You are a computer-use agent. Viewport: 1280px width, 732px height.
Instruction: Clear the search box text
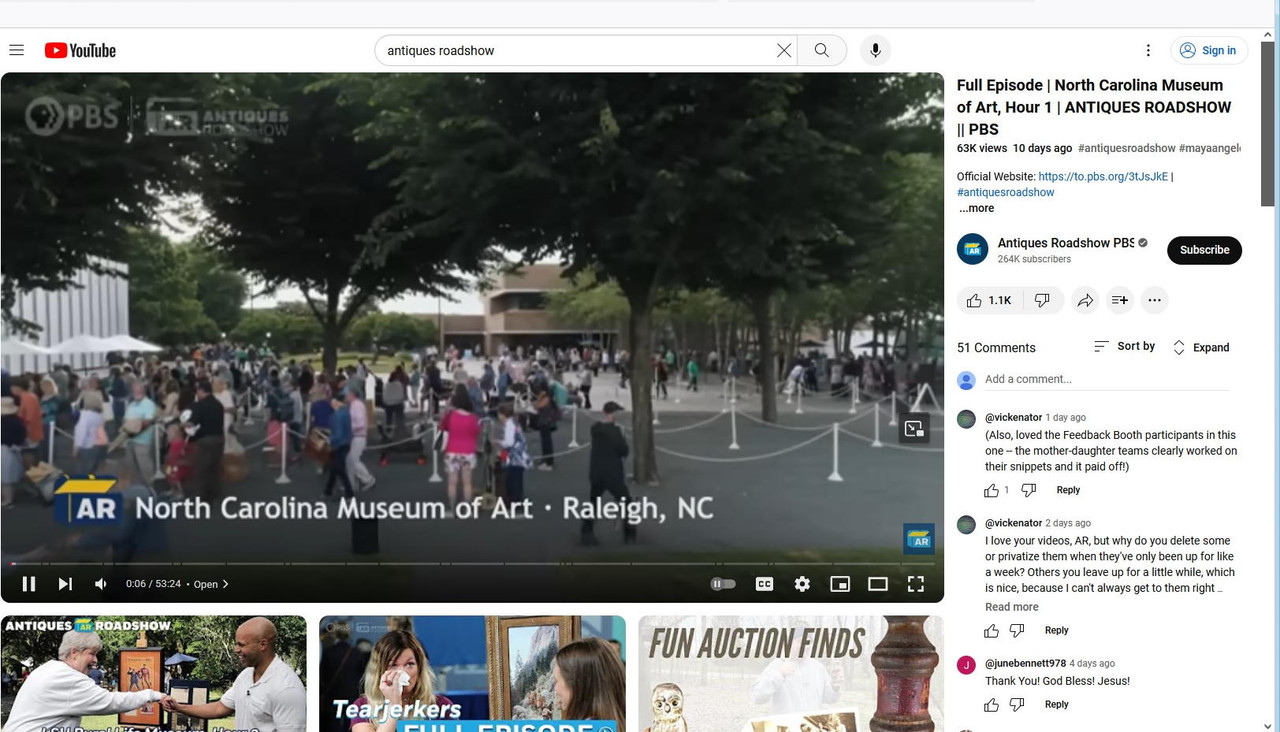(784, 50)
